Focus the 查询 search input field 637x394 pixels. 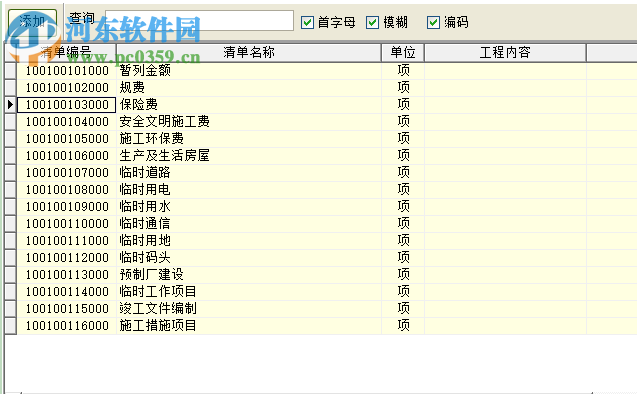pyautogui.click(x=199, y=20)
